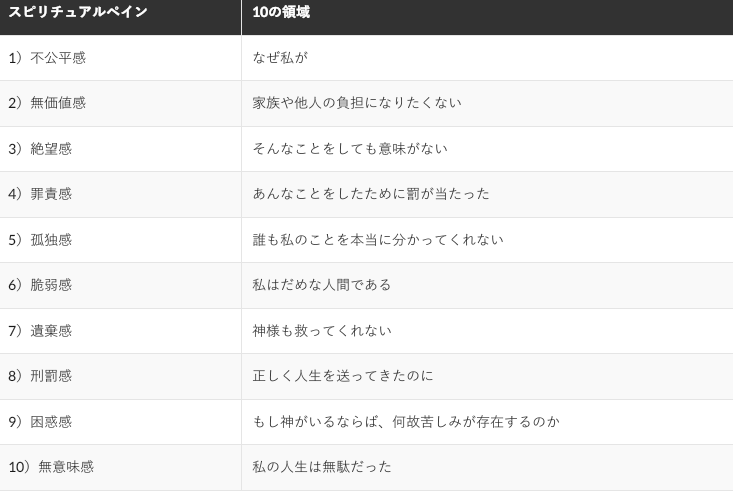Select the 8）刑罰感 row label
Viewport: 733px width, 491px height.
coord(40,376)
